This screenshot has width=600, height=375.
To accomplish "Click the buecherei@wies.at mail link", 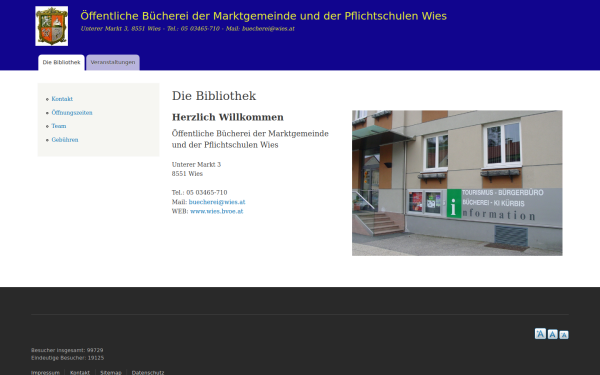I will pos(217,202).
